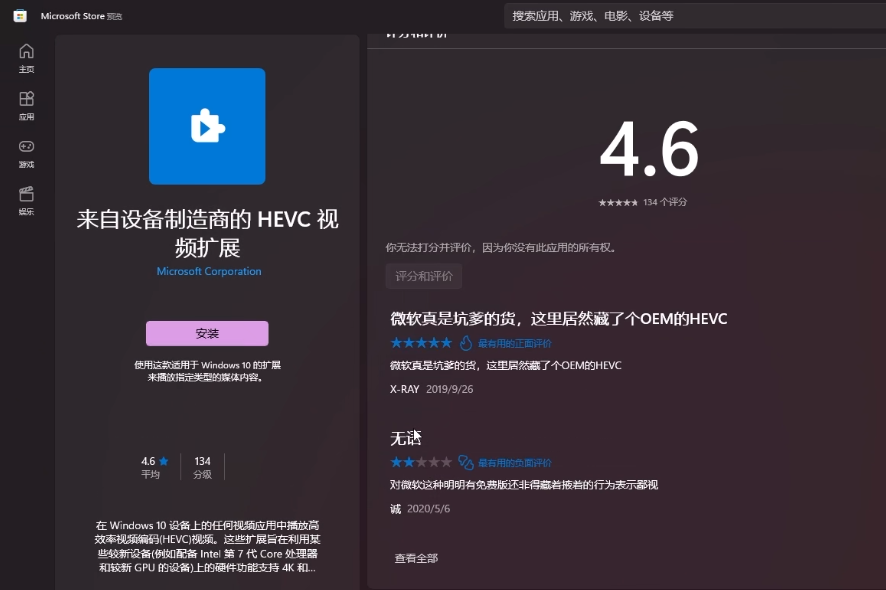Click the app title 来自设备制造商的 HEVC 视频扩展
Image resolution: width=886 pixels, height=590 pixels.
pyautogui.click(x=207, y=233)
